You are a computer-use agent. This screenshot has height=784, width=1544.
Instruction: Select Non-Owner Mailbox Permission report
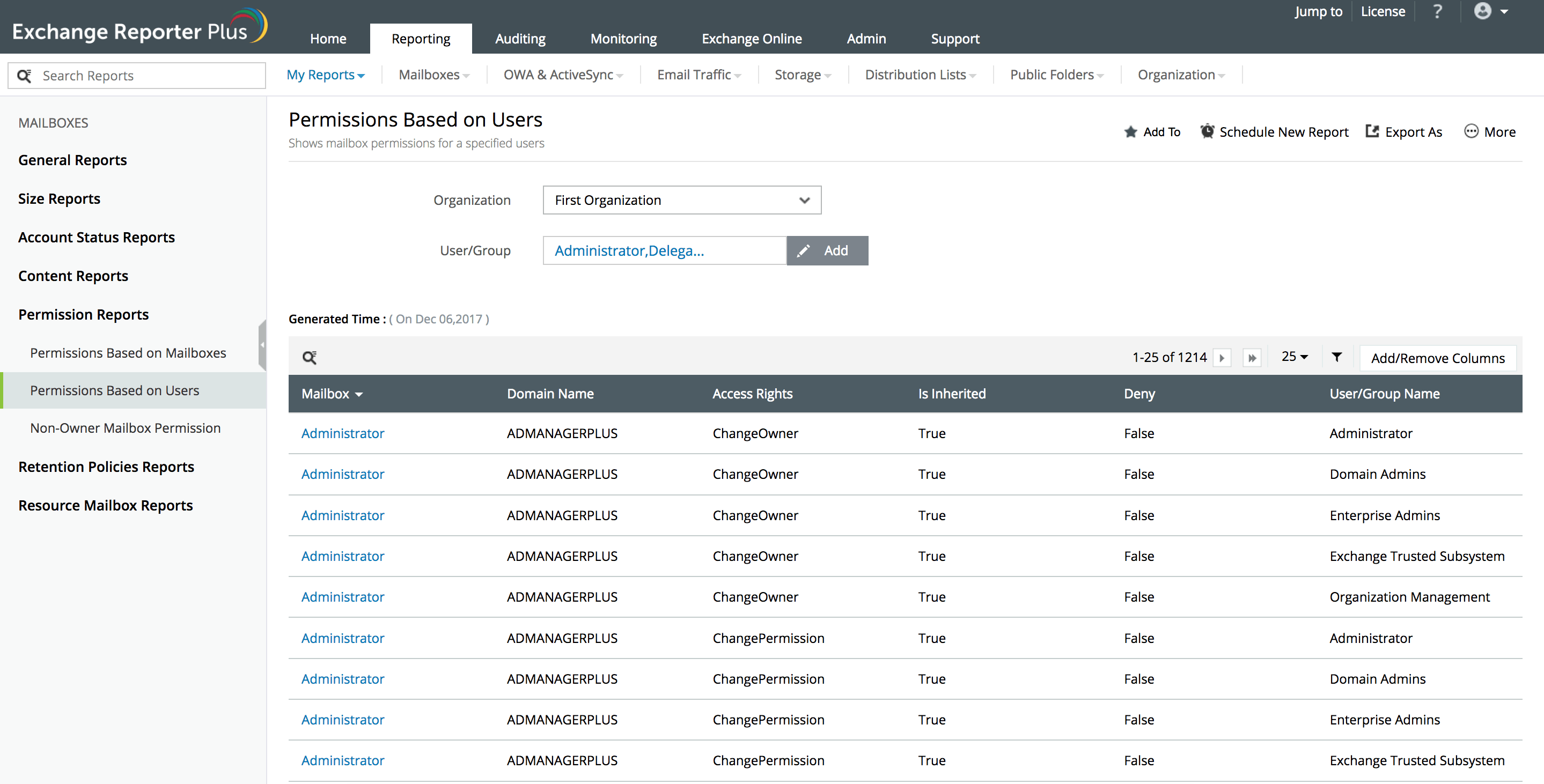click(126, 427)
